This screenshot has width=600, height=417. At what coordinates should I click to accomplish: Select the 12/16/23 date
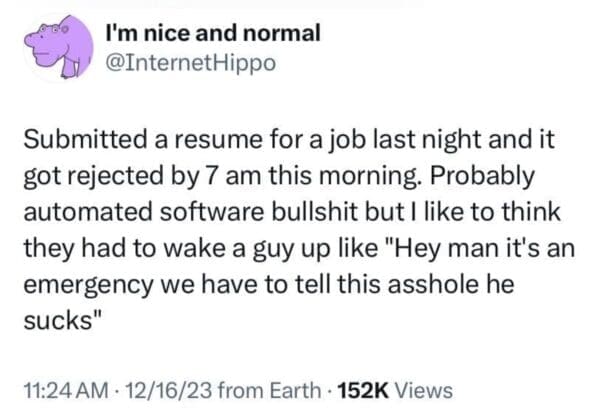click(x=169, y=389)
